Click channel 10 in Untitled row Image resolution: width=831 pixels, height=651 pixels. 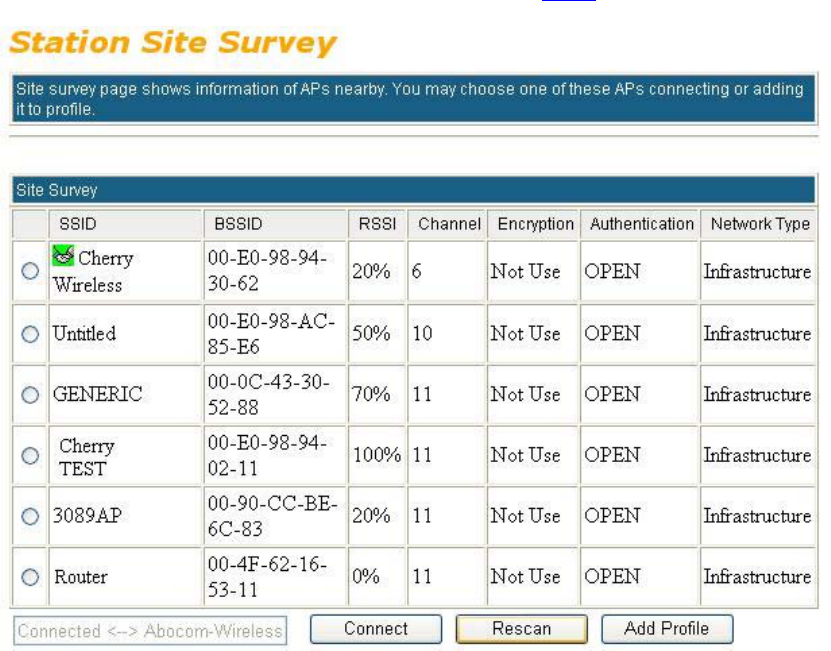[x=422, y=334]
